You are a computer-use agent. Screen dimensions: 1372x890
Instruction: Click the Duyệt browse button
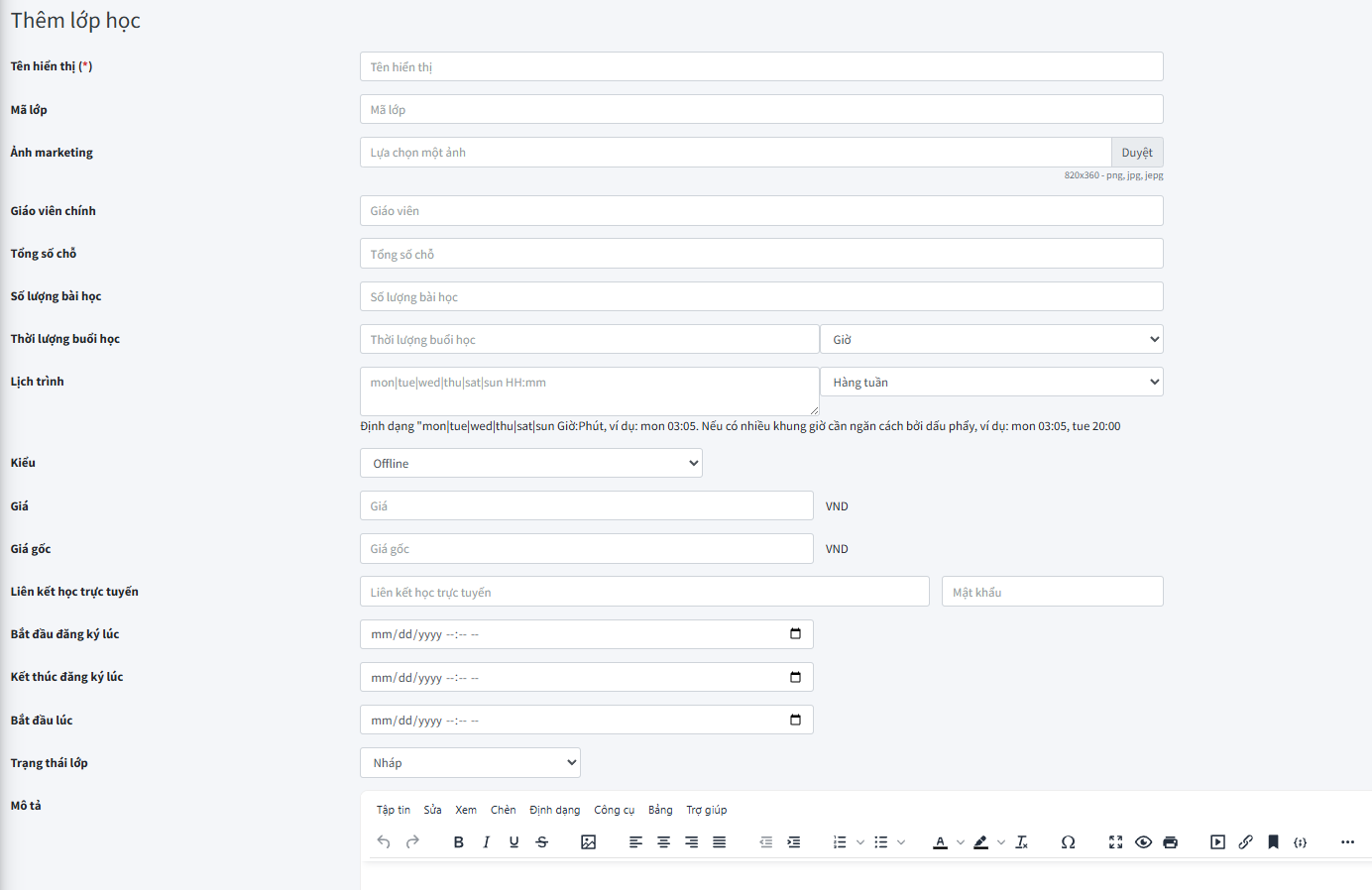(1136, 153)
